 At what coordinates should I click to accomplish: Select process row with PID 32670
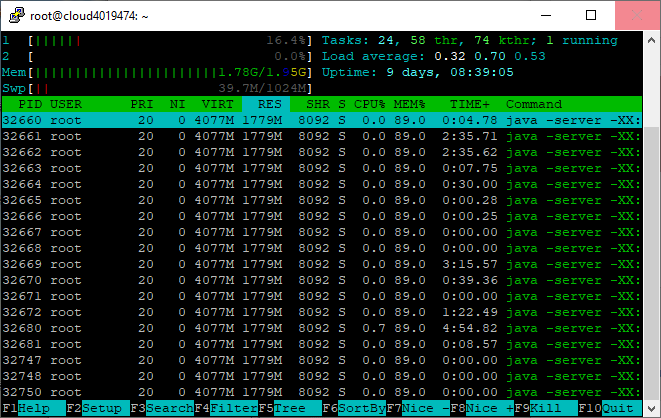click(322, 280)
